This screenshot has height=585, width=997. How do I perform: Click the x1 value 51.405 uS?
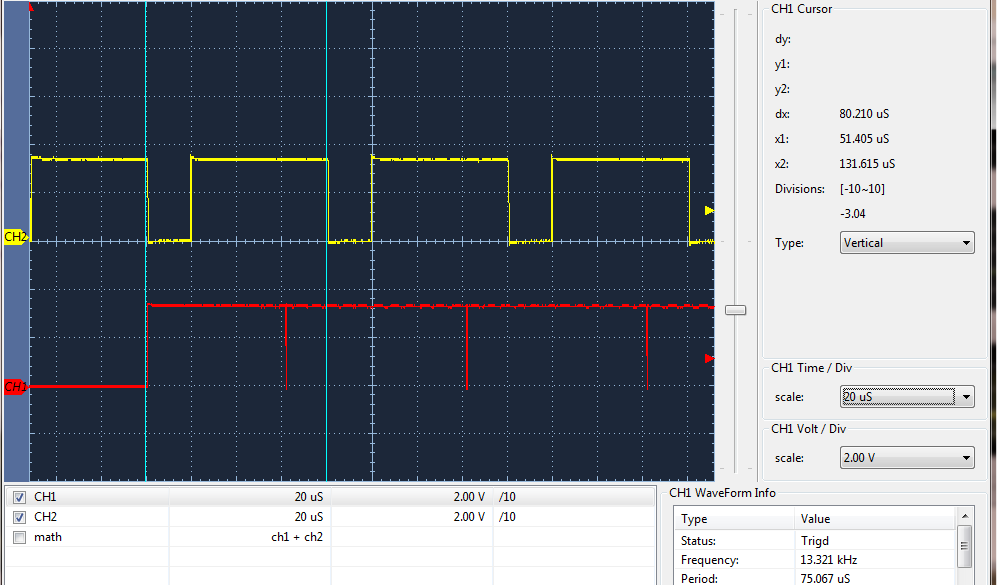pyautogui.click(x=864, y=139)
